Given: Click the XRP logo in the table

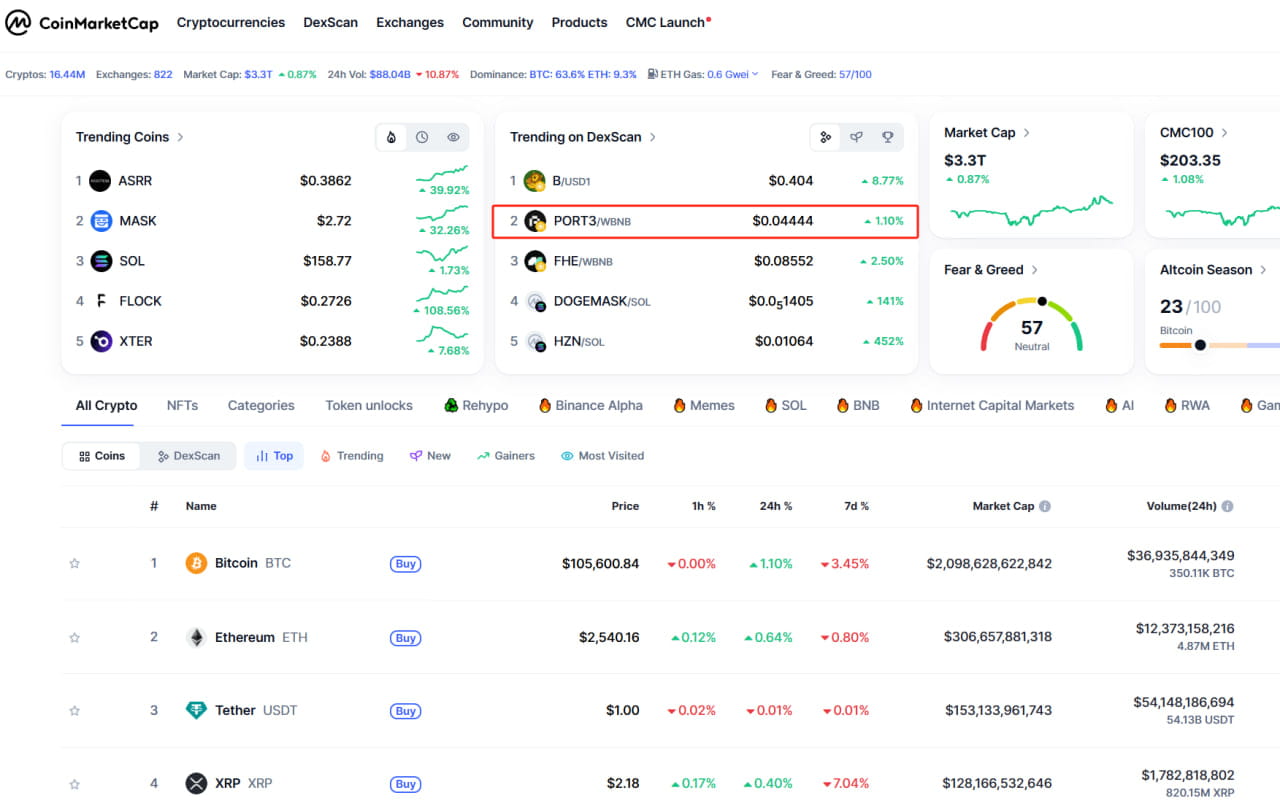Looking at the screenshot, I should pyautogui.click(x=196, y=783).
